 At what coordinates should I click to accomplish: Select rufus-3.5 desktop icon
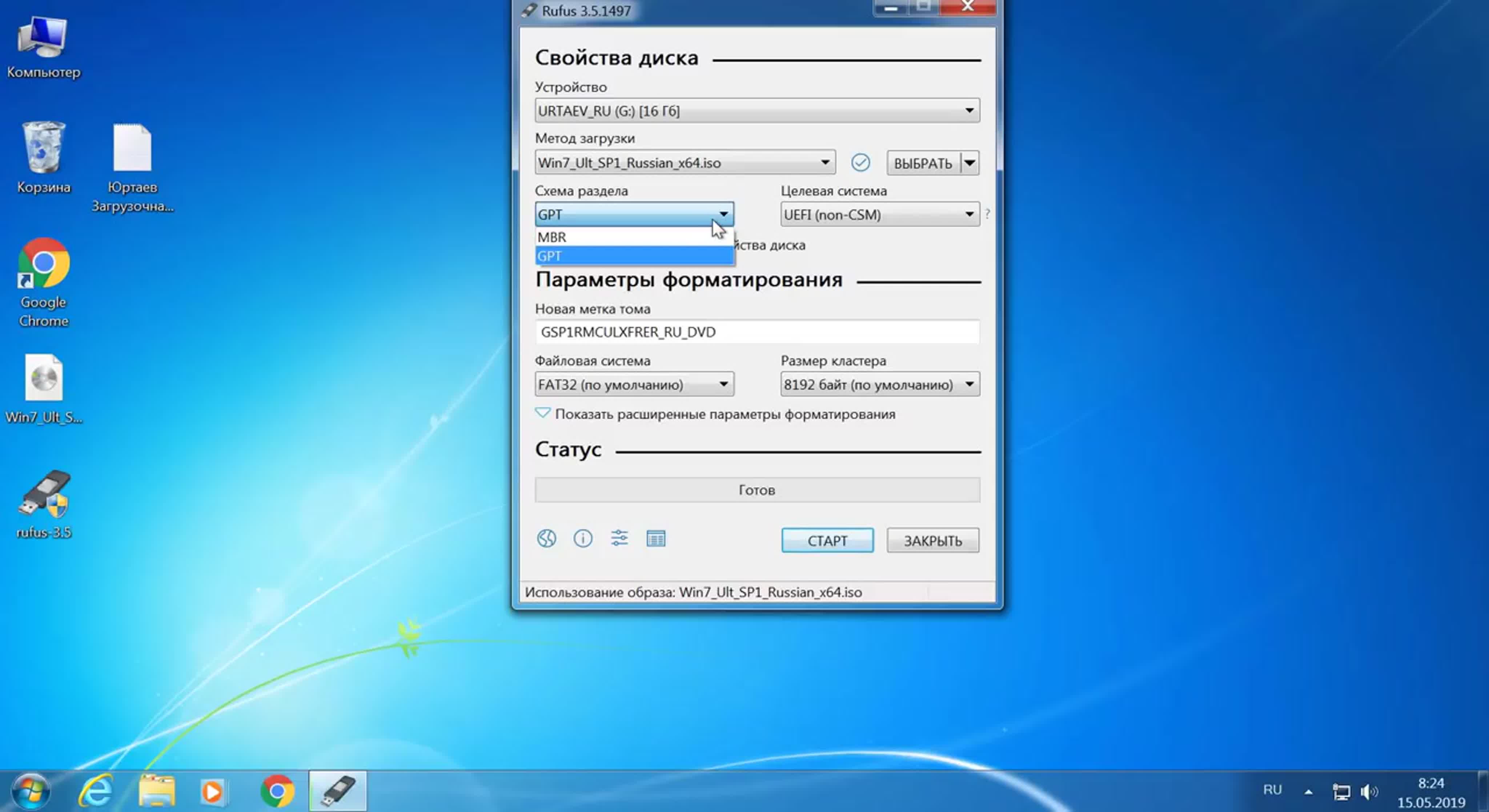tap(43, 504)
